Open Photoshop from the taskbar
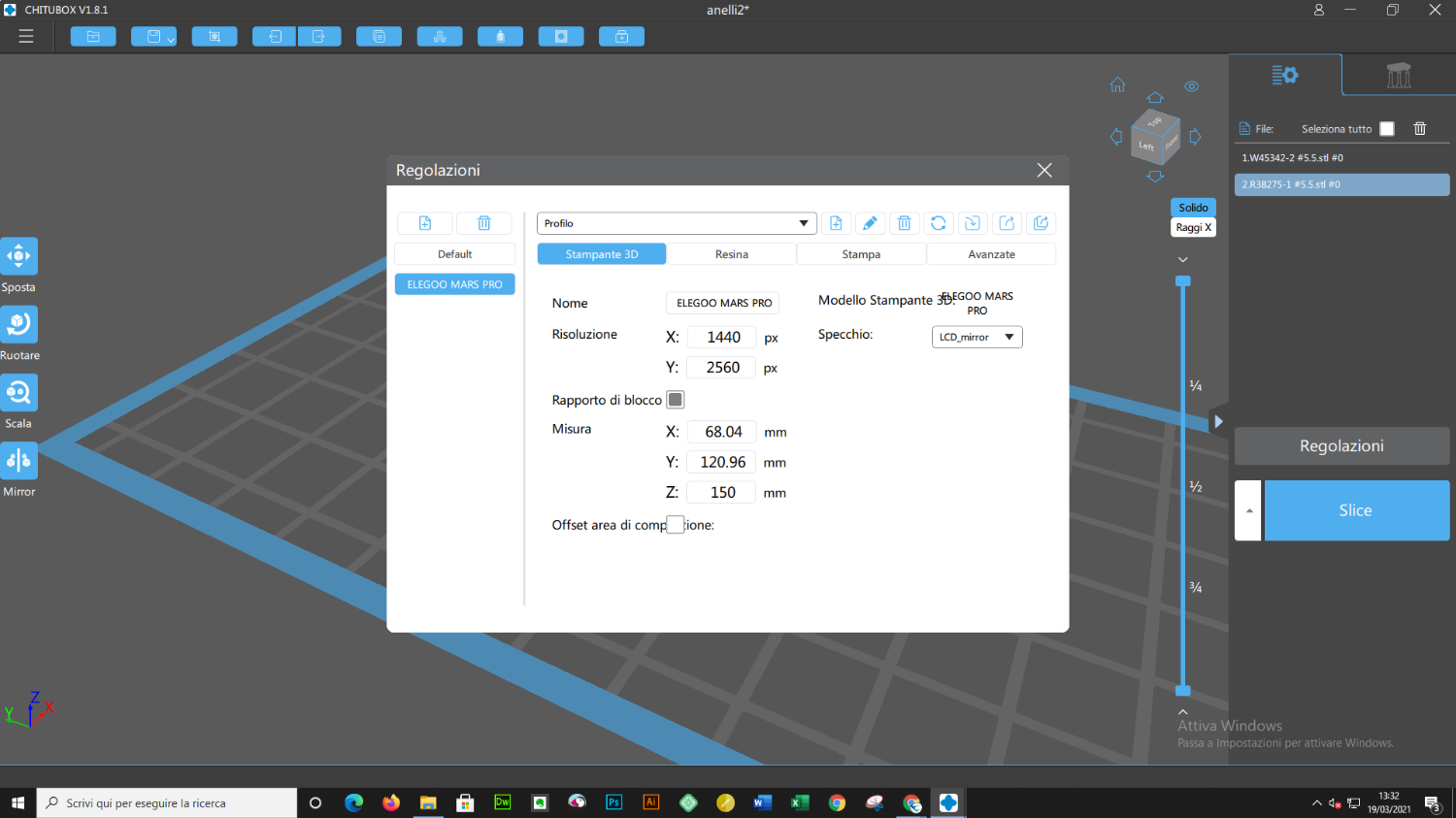 click(x=613, y=802)
